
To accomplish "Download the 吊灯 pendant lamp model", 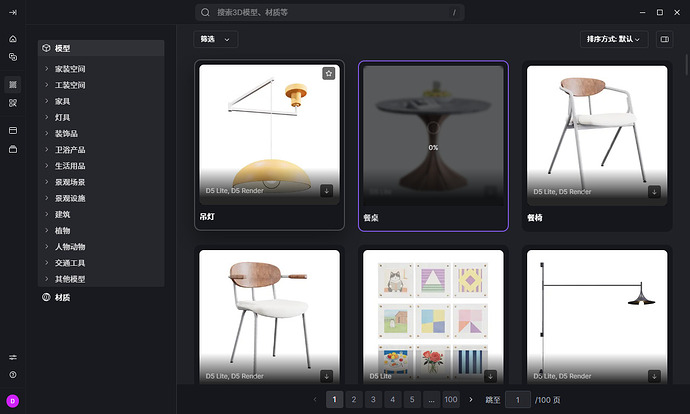I will tap(327, 191).
